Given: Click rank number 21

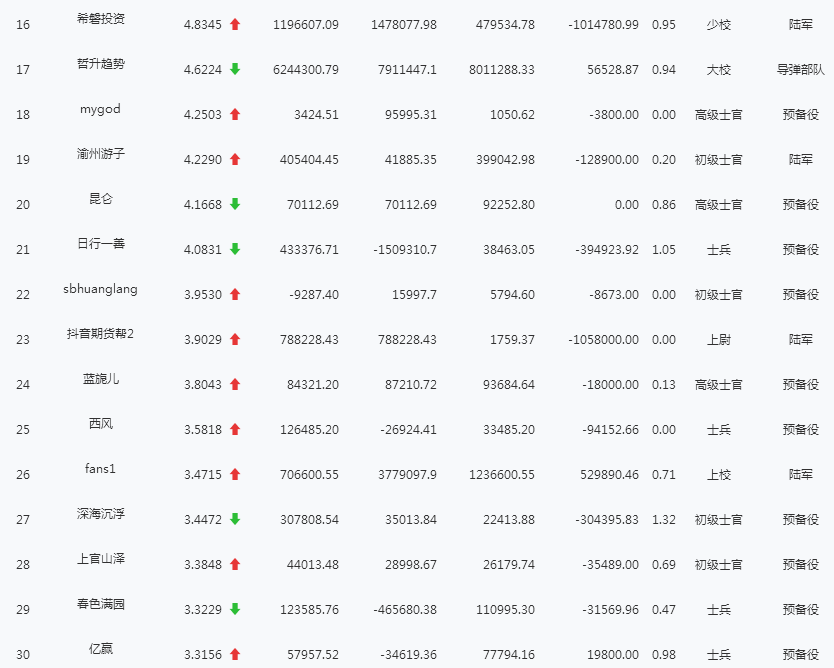Looking at the screenshot, I should tap(23, 249).
